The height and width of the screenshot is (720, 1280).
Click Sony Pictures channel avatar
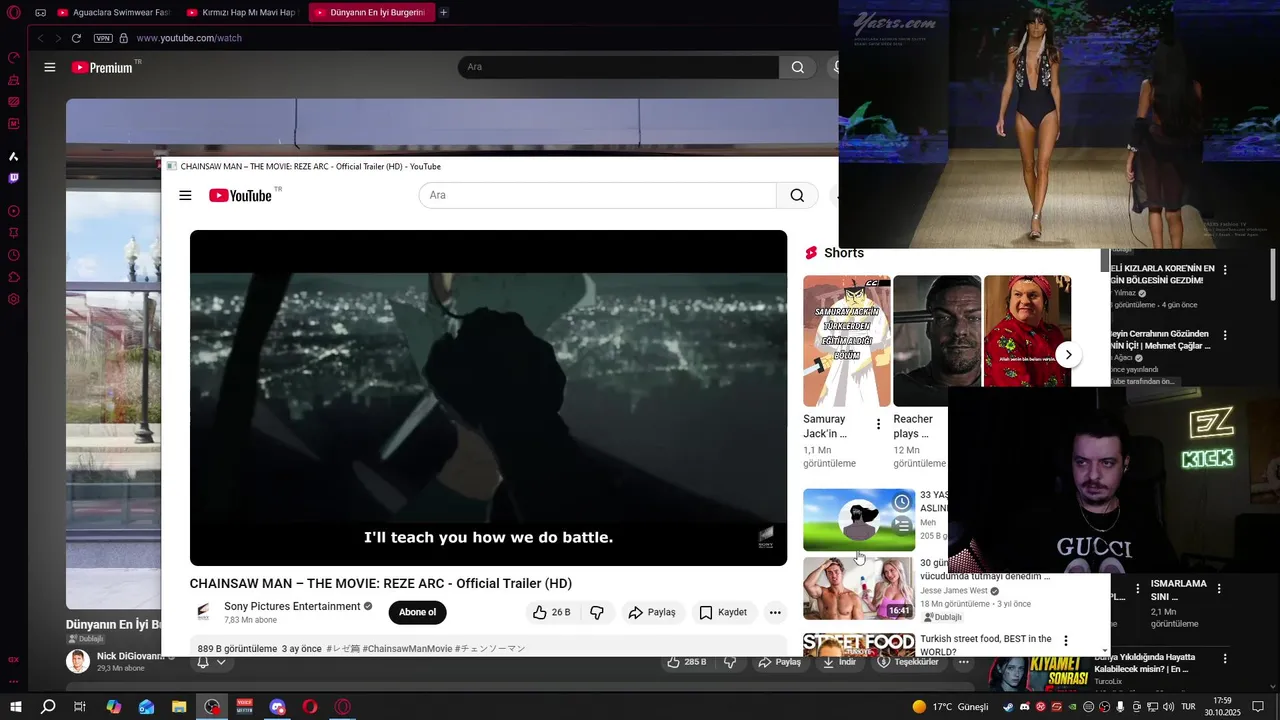click(203, 612)
